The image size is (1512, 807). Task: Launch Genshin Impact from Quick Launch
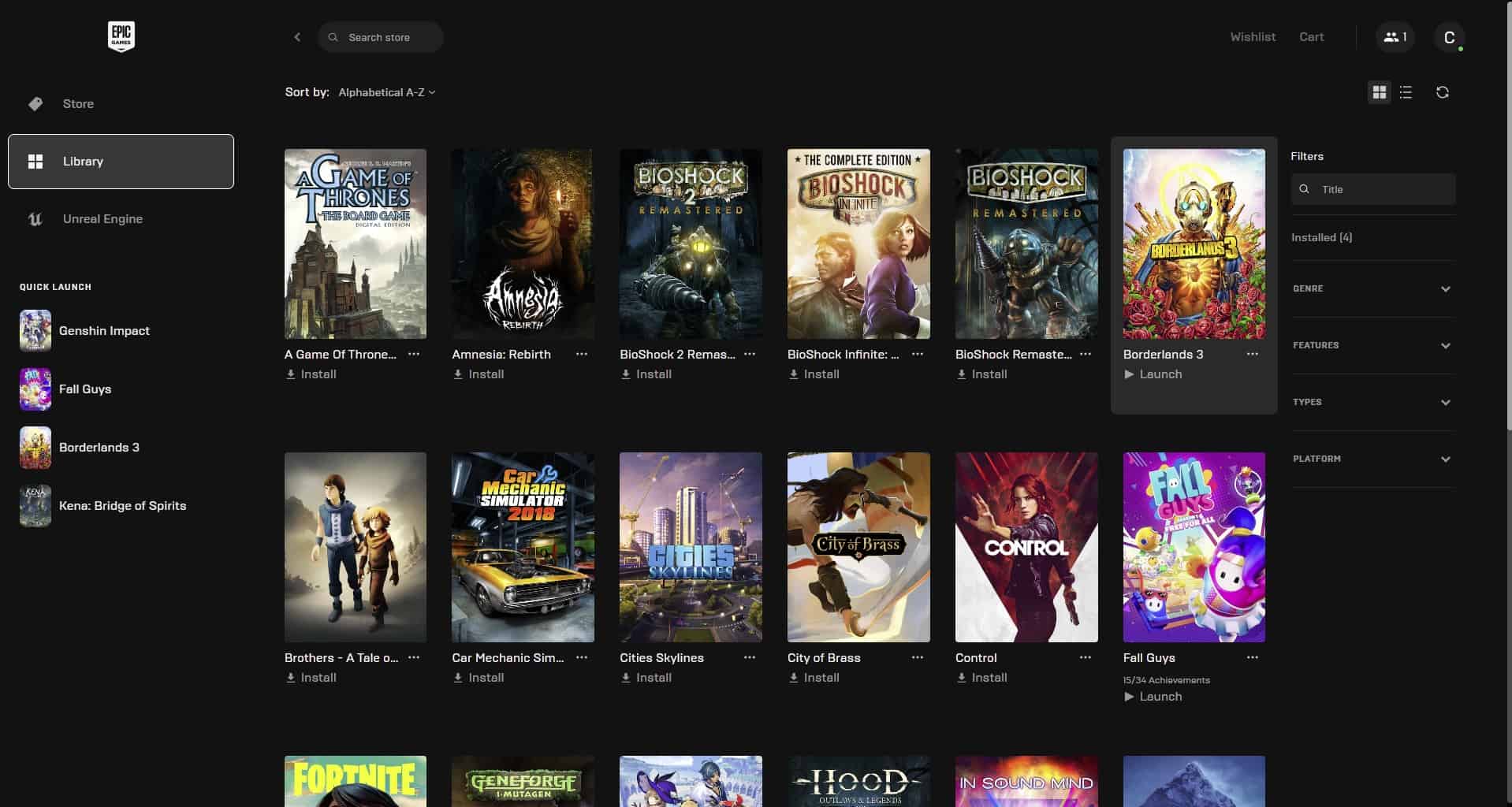103,330
